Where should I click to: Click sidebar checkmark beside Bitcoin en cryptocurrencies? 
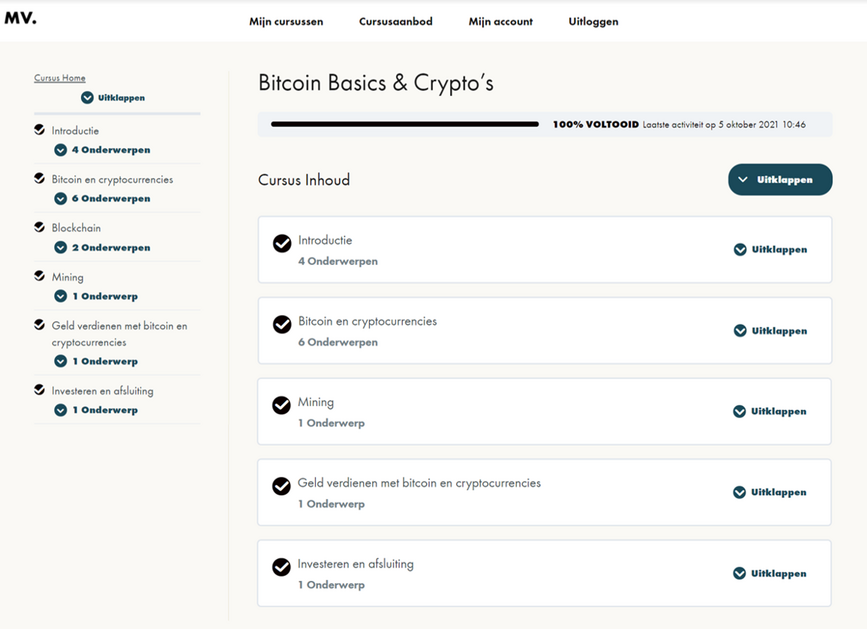tap(39, 178)
